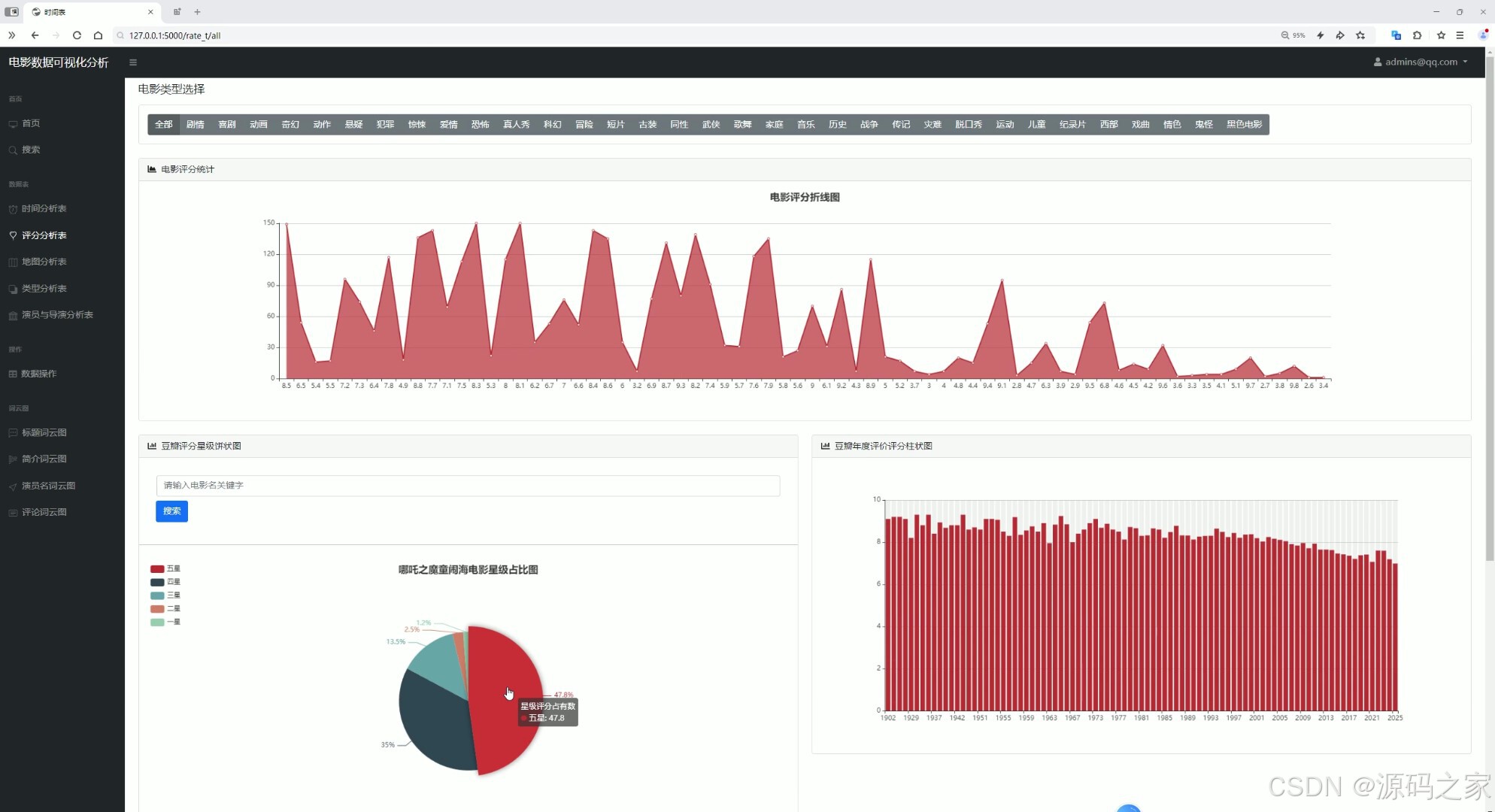Click the 请输入电影名关键字 input field
1495x812 pixels.
tap(467, 486)
